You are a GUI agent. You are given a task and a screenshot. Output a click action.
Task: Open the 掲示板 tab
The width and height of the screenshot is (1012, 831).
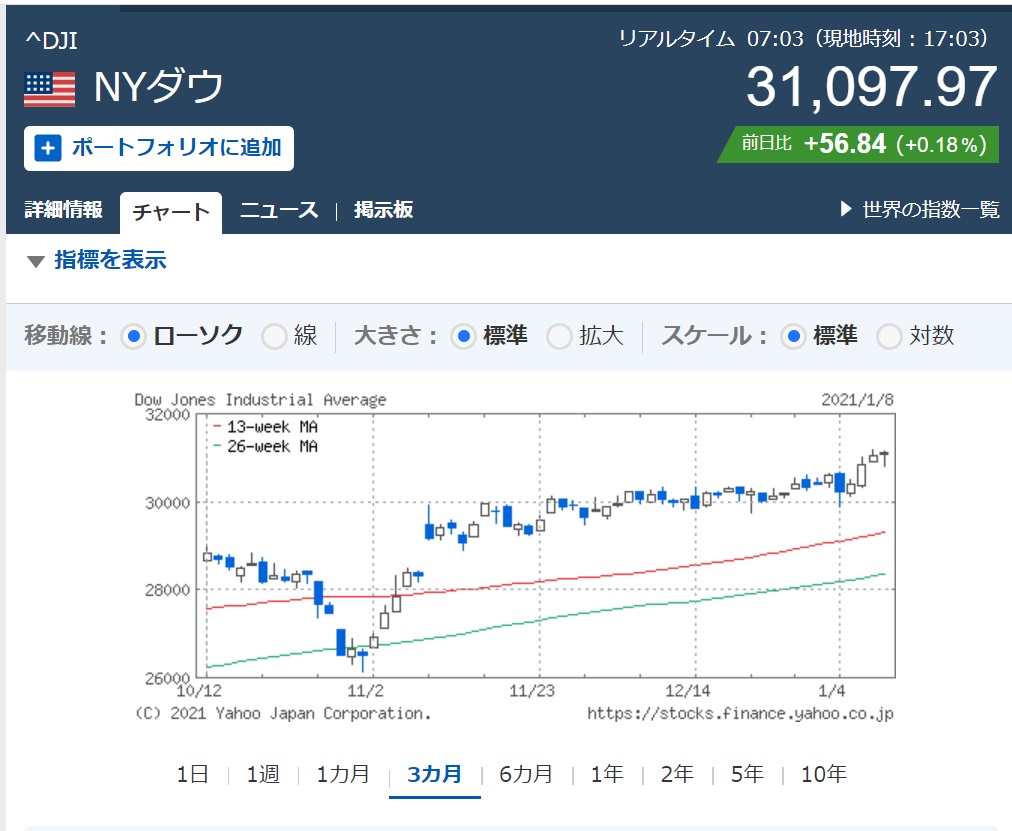(383, 210)
